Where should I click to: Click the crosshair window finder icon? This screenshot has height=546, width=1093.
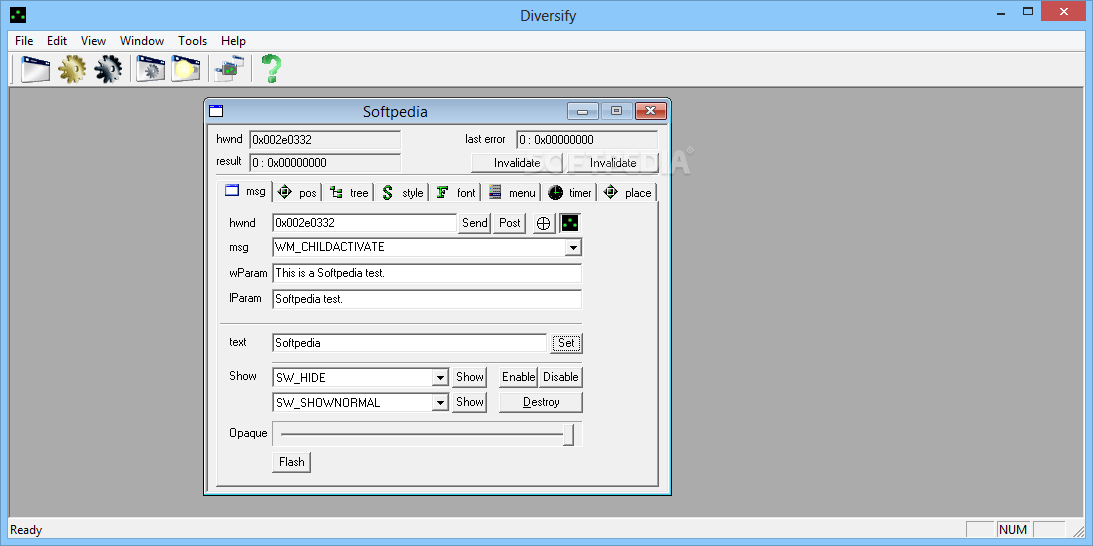pyautogui.click(x=544, y=223)
